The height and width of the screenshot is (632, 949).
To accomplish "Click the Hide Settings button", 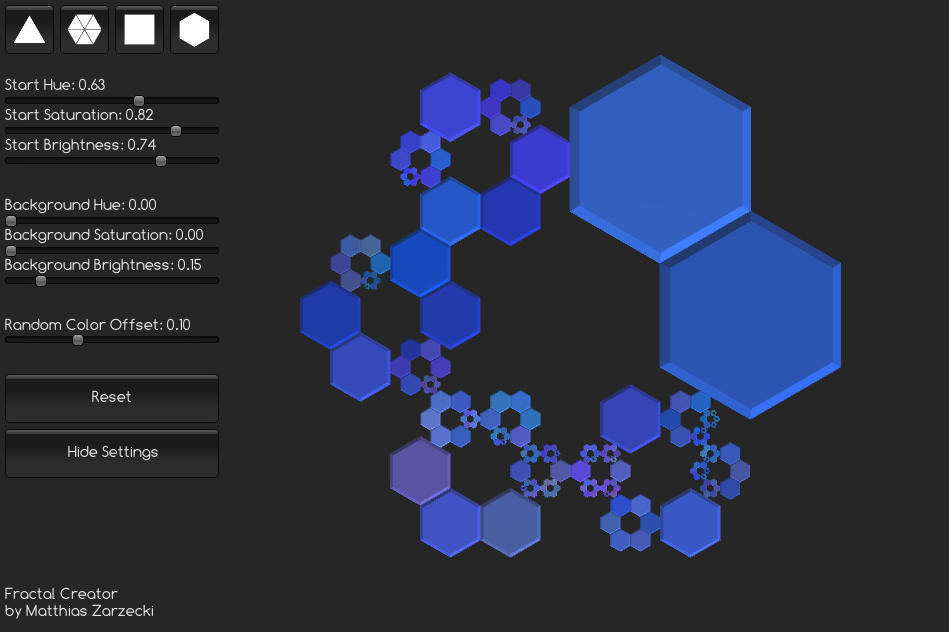I will 112,453.
